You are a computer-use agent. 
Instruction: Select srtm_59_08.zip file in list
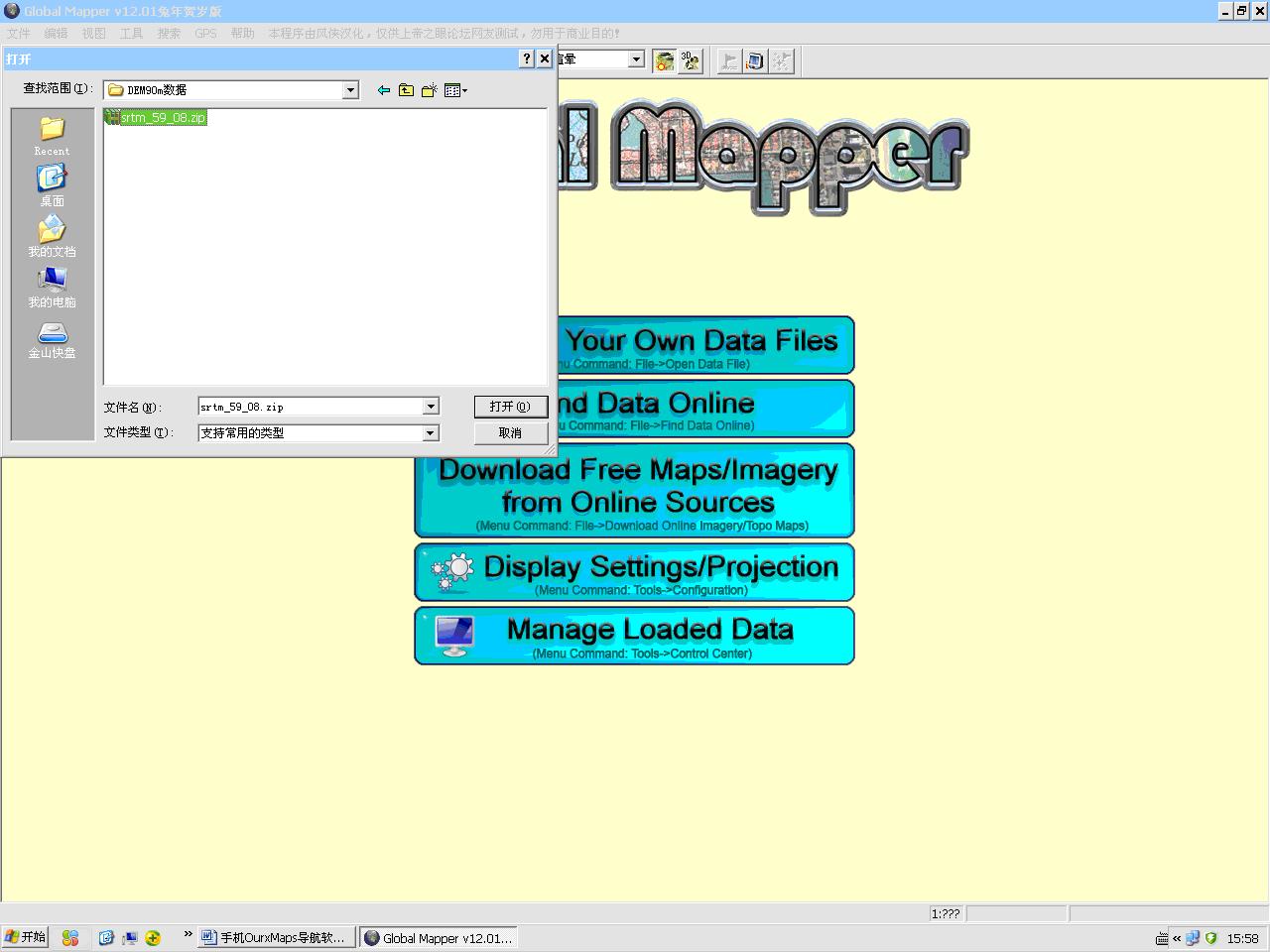(x=156, y=117)
